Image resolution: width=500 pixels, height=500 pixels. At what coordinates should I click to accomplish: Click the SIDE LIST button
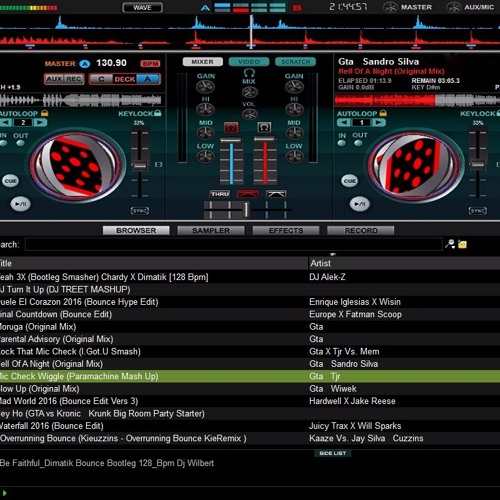(x=333, y=453)
